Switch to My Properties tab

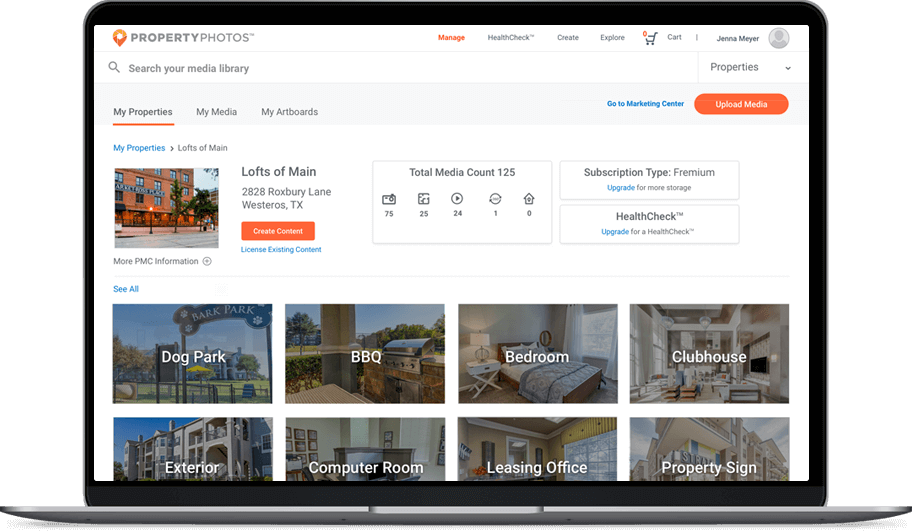click(143, 112)
